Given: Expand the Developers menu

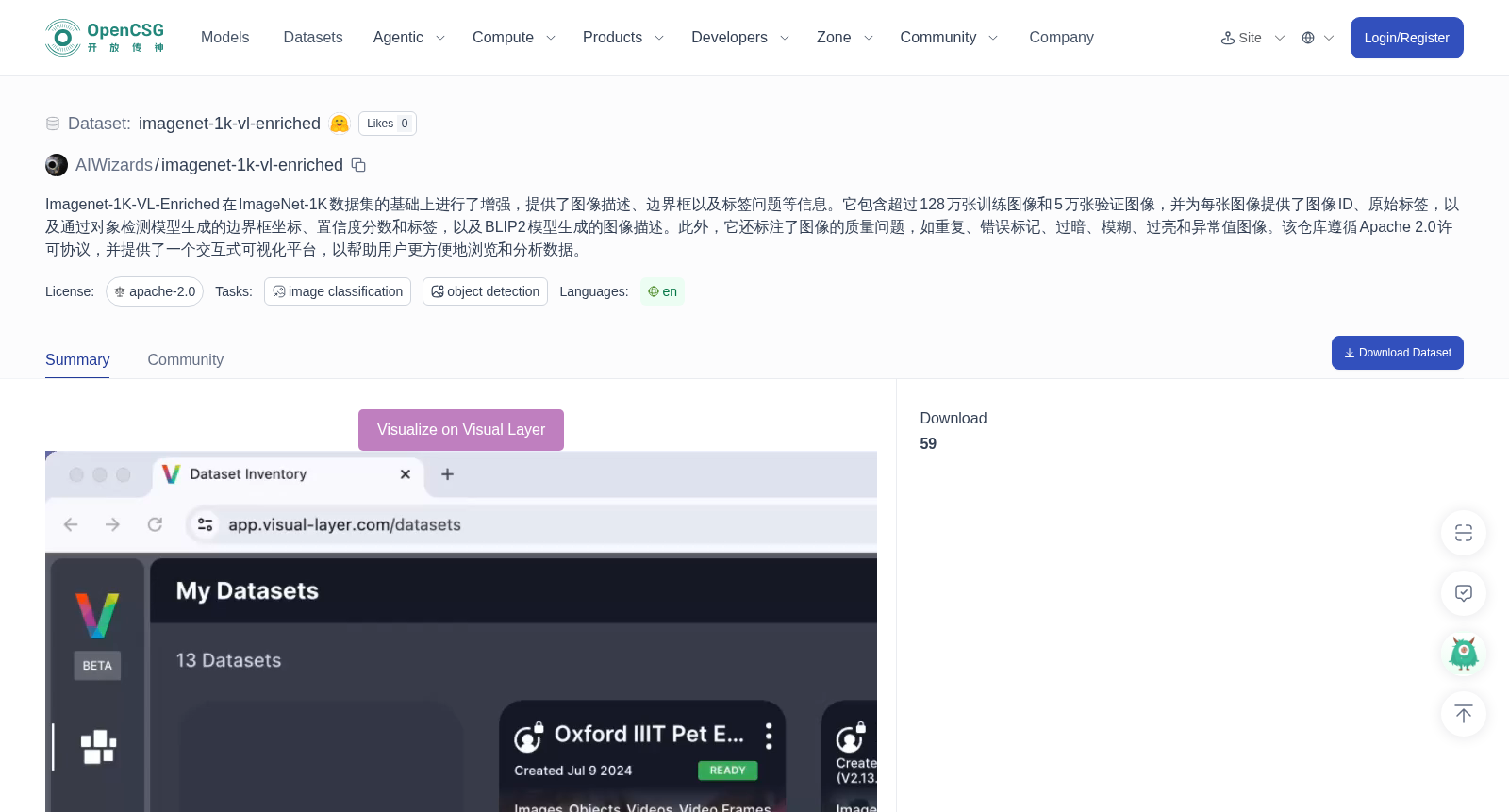Looking at the screenshot, I should (x=740, y=38).
